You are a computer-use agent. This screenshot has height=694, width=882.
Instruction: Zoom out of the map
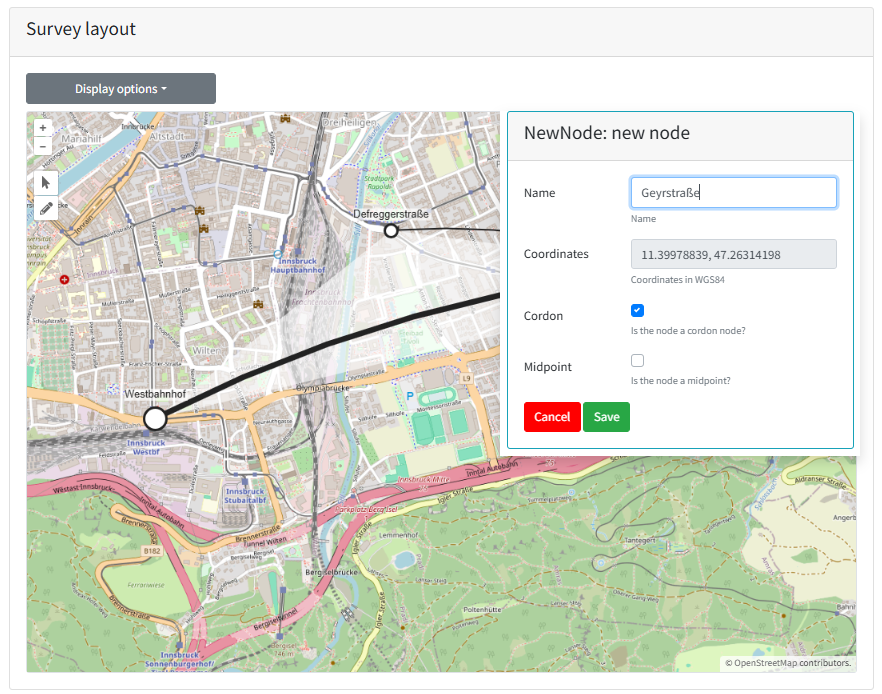click(x=43, y=146)
